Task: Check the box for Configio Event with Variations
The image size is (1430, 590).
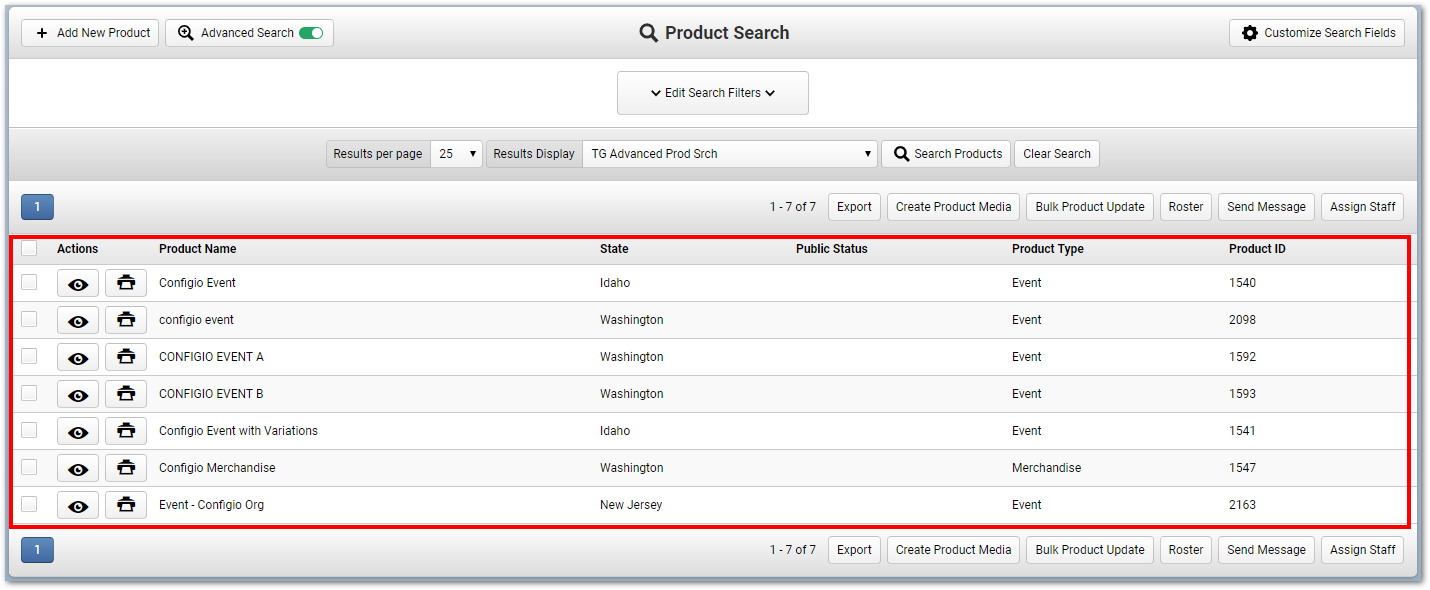Action: [29, 430]
